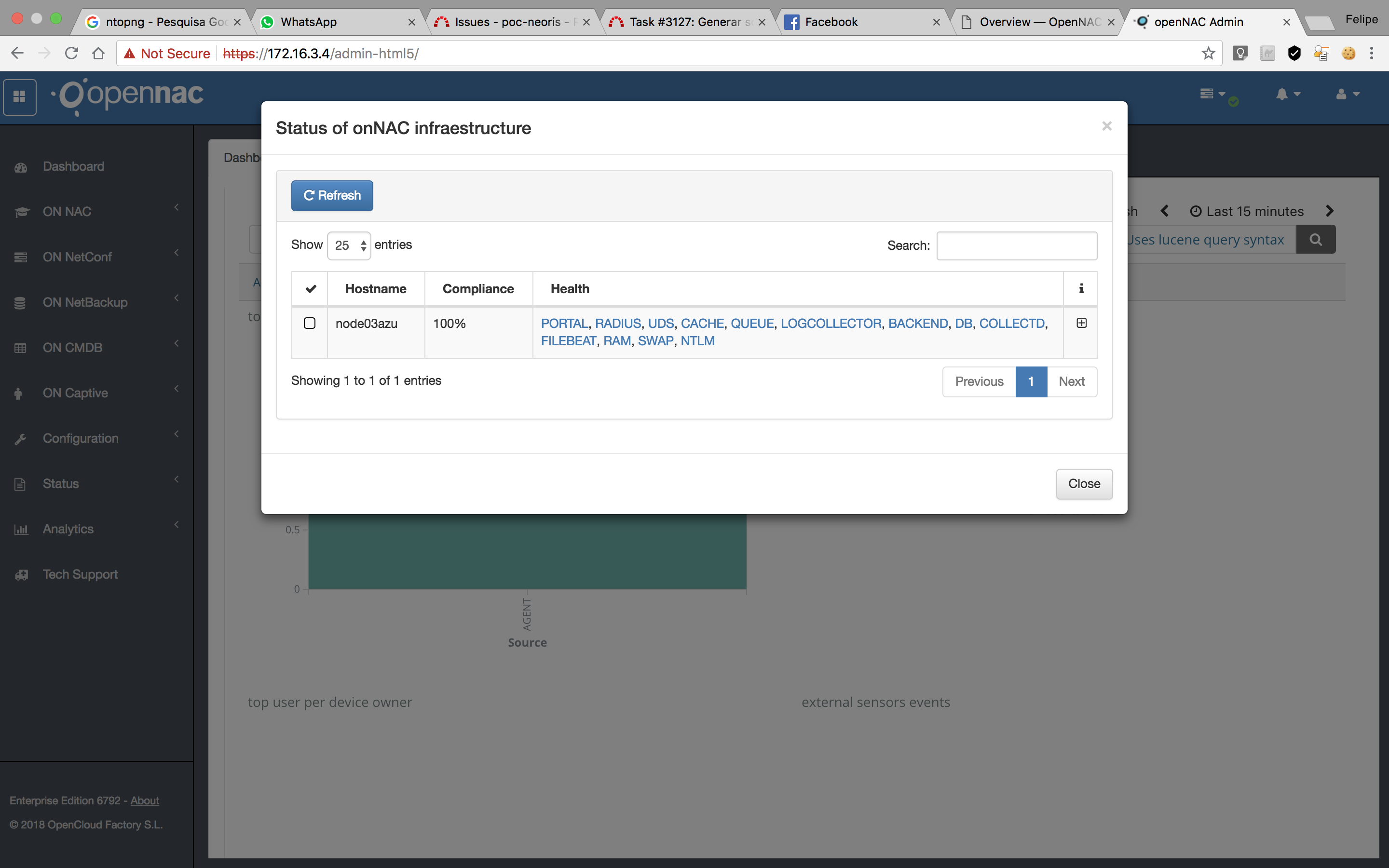Screen dimensions: 1389x868
Task: Expand the Configuration sidebar menu
Action: [x=96, y=439]
